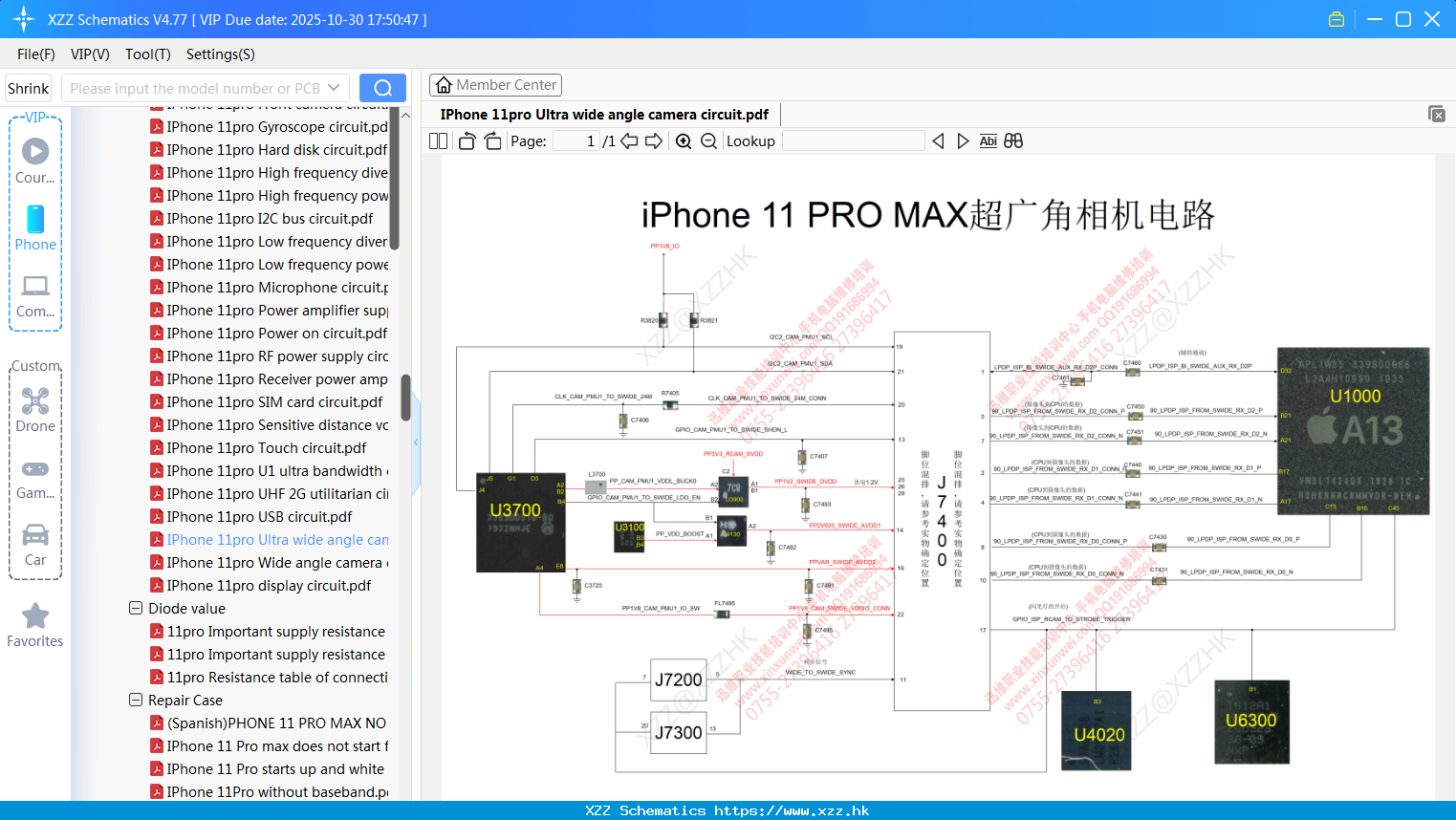1456x820 pixels.
Task: Click the Shrink button
Action: tap(29, 88)
